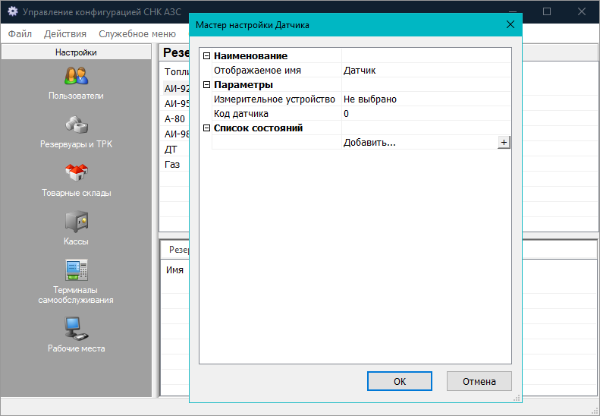
Task: Open the Файл menu
Action: click(x=20, y=33)
